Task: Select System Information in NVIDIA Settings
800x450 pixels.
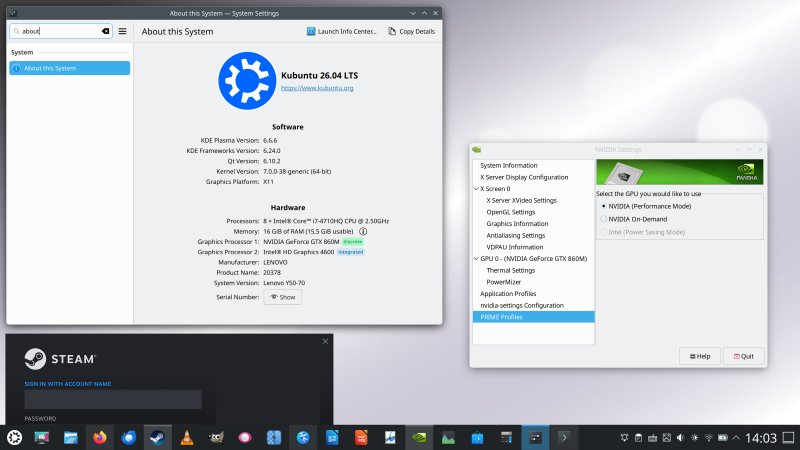Action: [x=509, y=165]
